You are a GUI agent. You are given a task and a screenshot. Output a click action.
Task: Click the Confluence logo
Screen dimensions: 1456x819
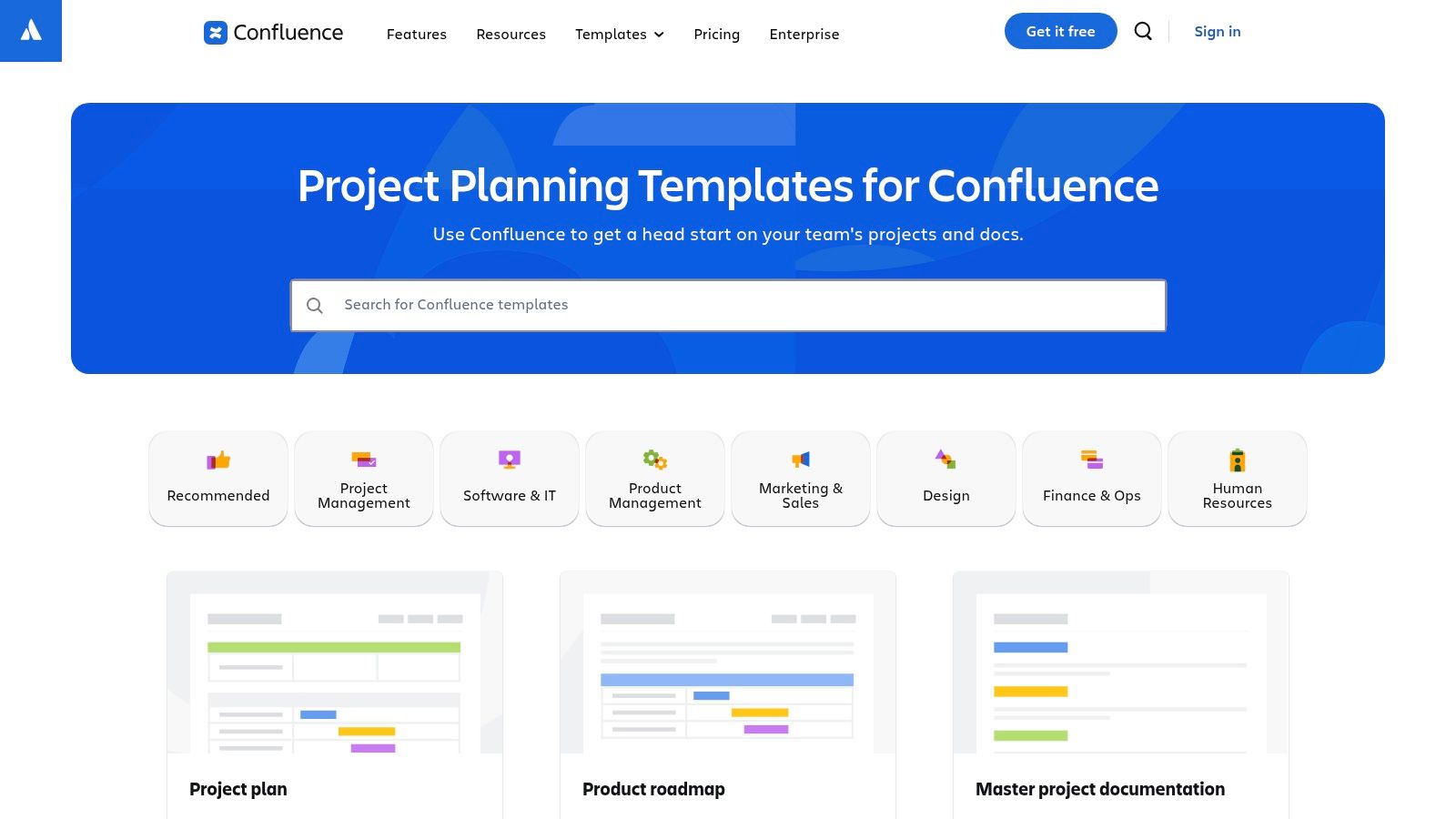pyautogui.click(x=273, y=33)
